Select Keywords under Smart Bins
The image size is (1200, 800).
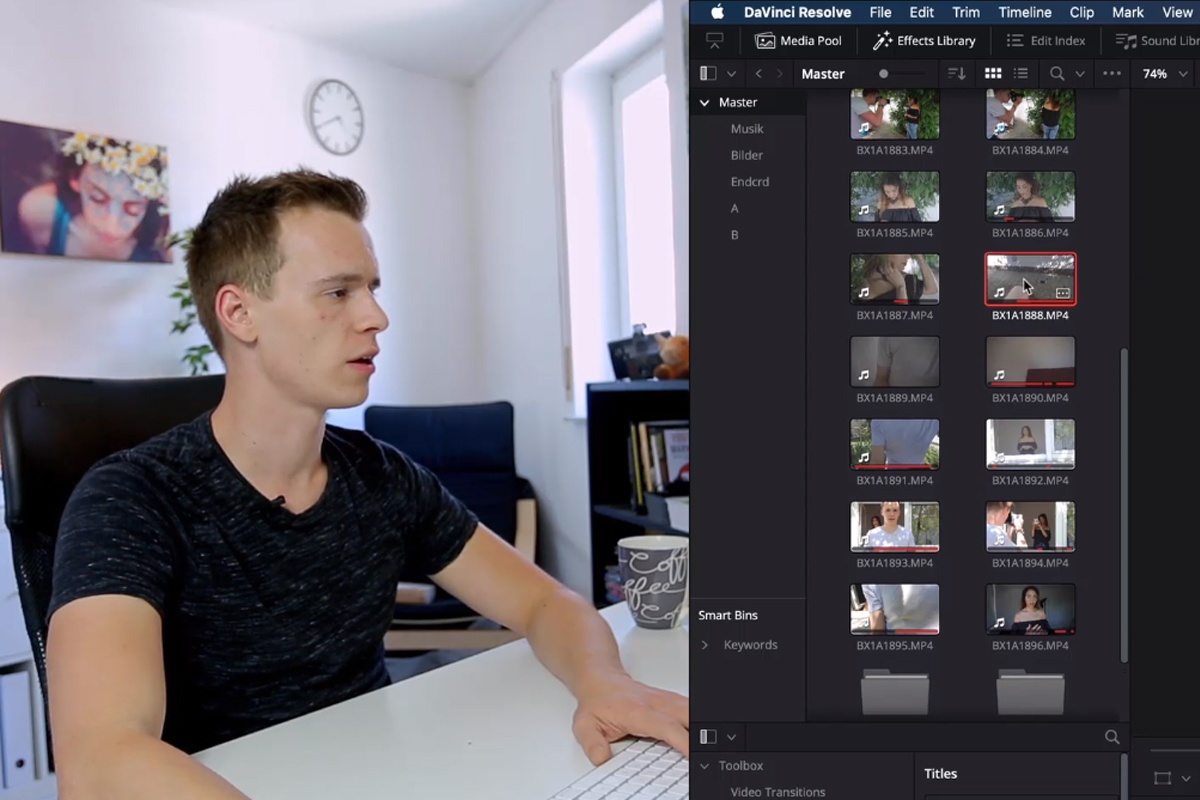[x=750, y=645]
